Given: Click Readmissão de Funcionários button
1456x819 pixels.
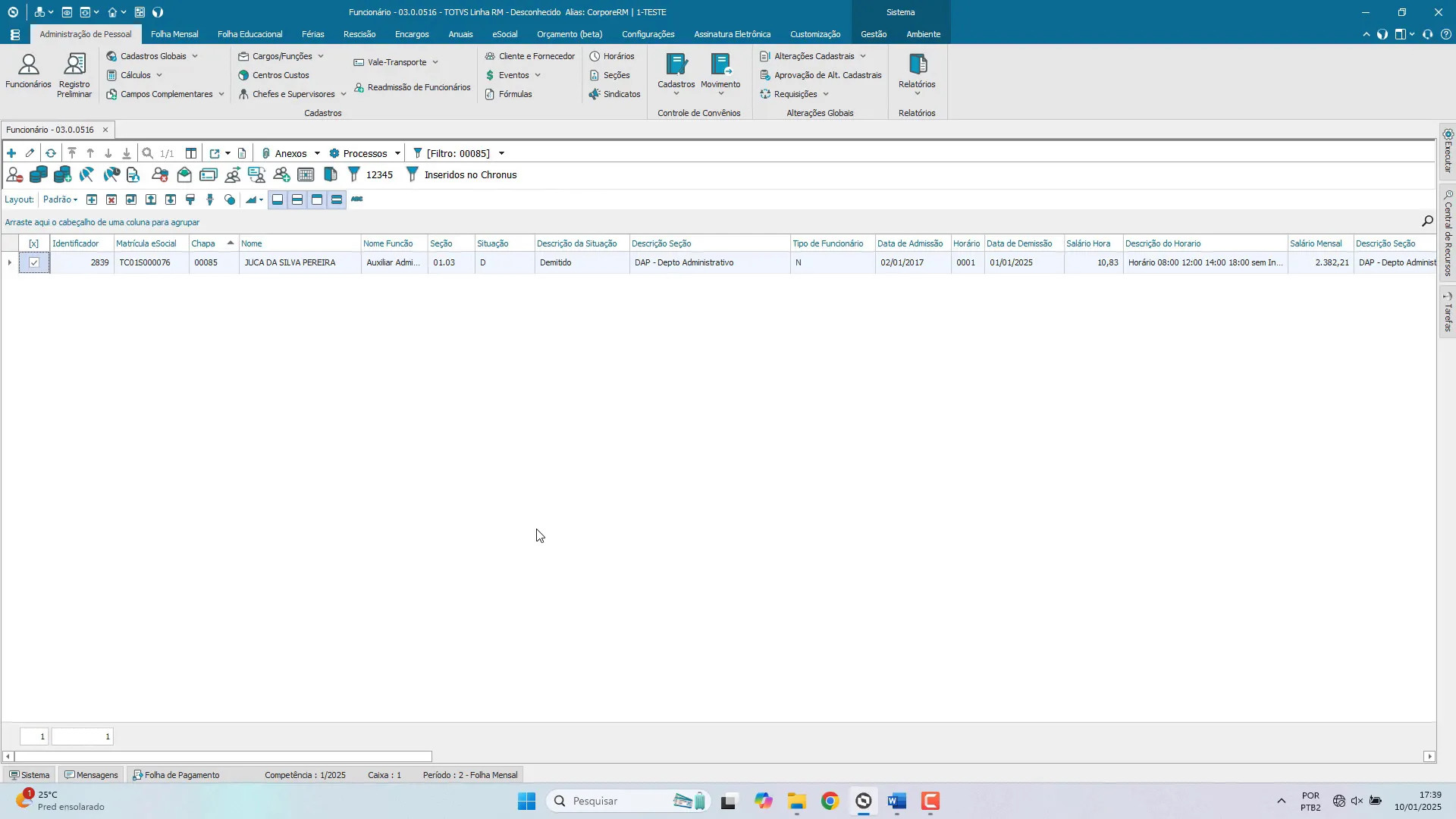Looking at the screenshot, I should click(412, 87).
